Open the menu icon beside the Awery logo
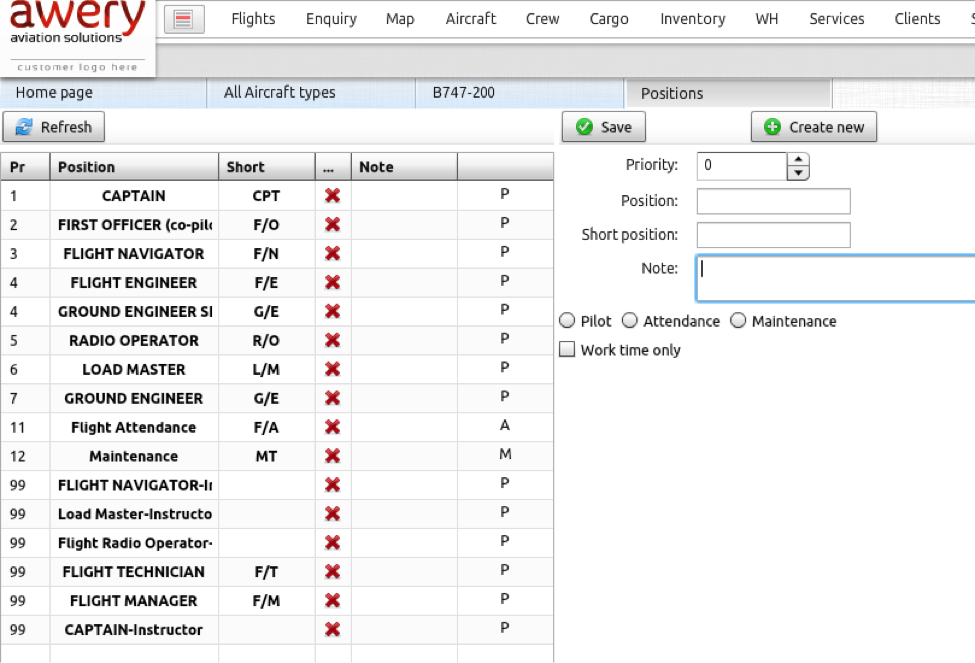The image size is (975, 663). click(183, 19)
